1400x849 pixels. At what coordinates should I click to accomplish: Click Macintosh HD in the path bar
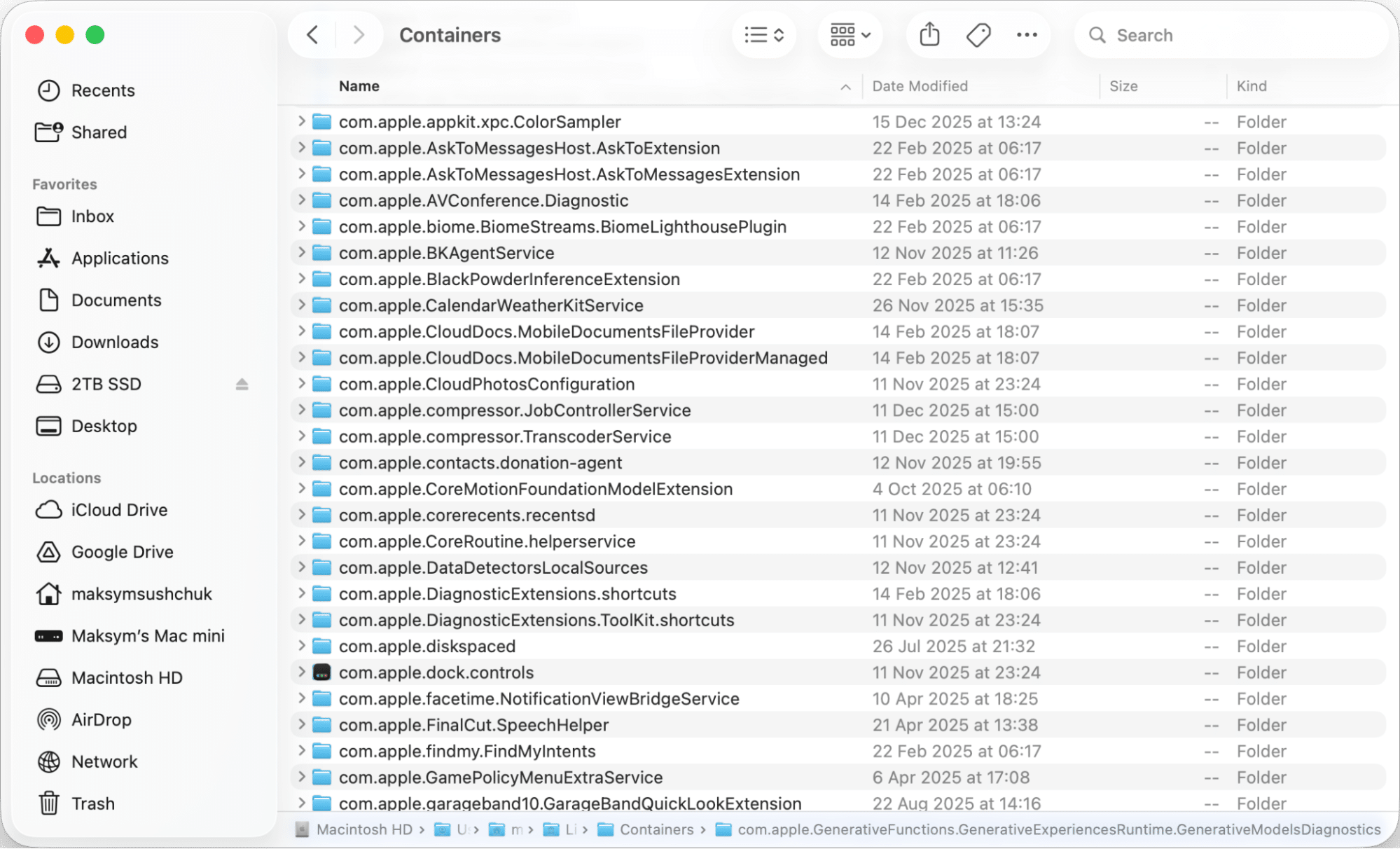tap(354, 829)
